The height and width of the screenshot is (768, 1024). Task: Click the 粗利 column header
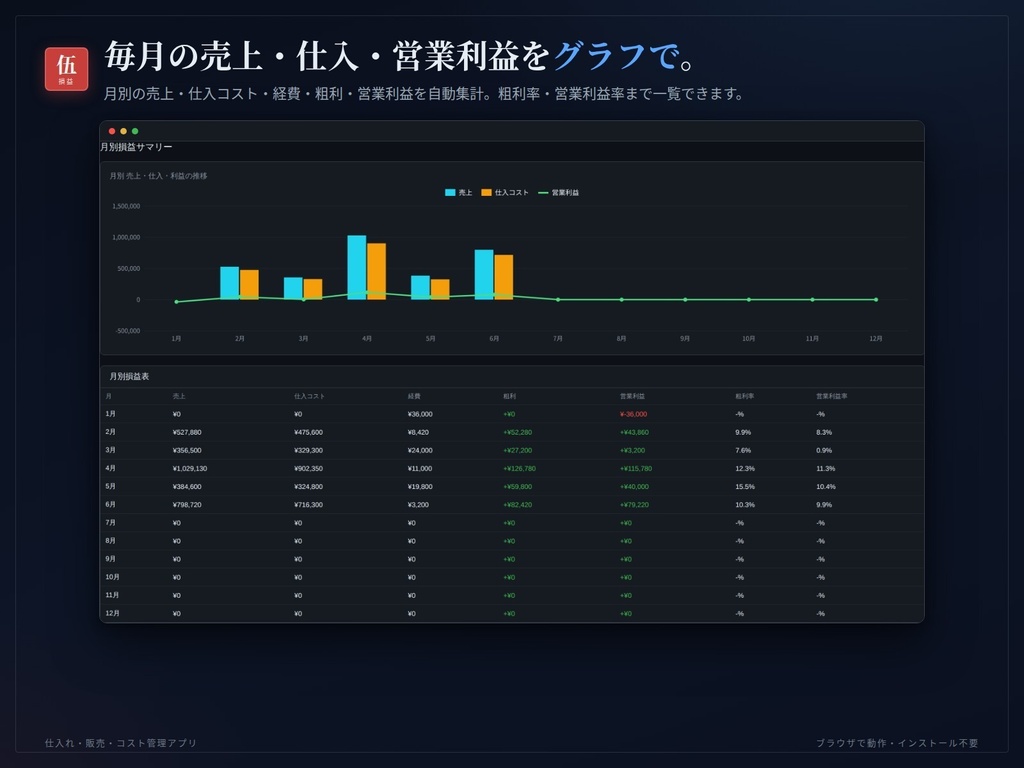509,396
